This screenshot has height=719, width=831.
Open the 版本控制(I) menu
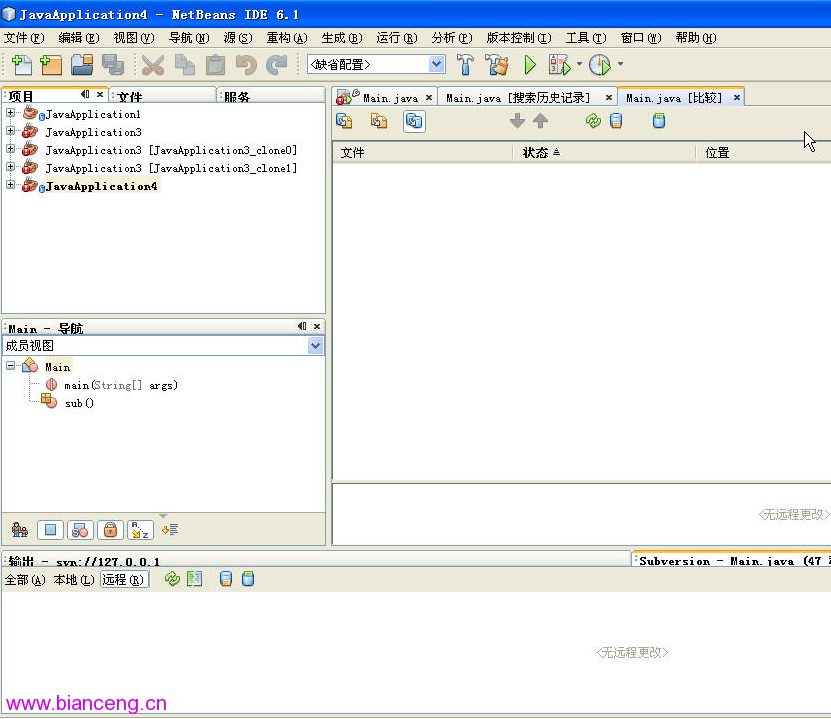click(519, 38)
